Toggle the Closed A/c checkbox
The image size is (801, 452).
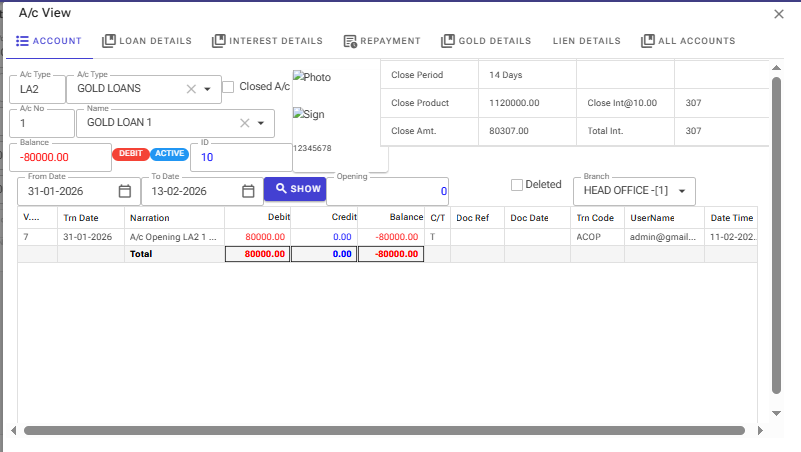228,87
